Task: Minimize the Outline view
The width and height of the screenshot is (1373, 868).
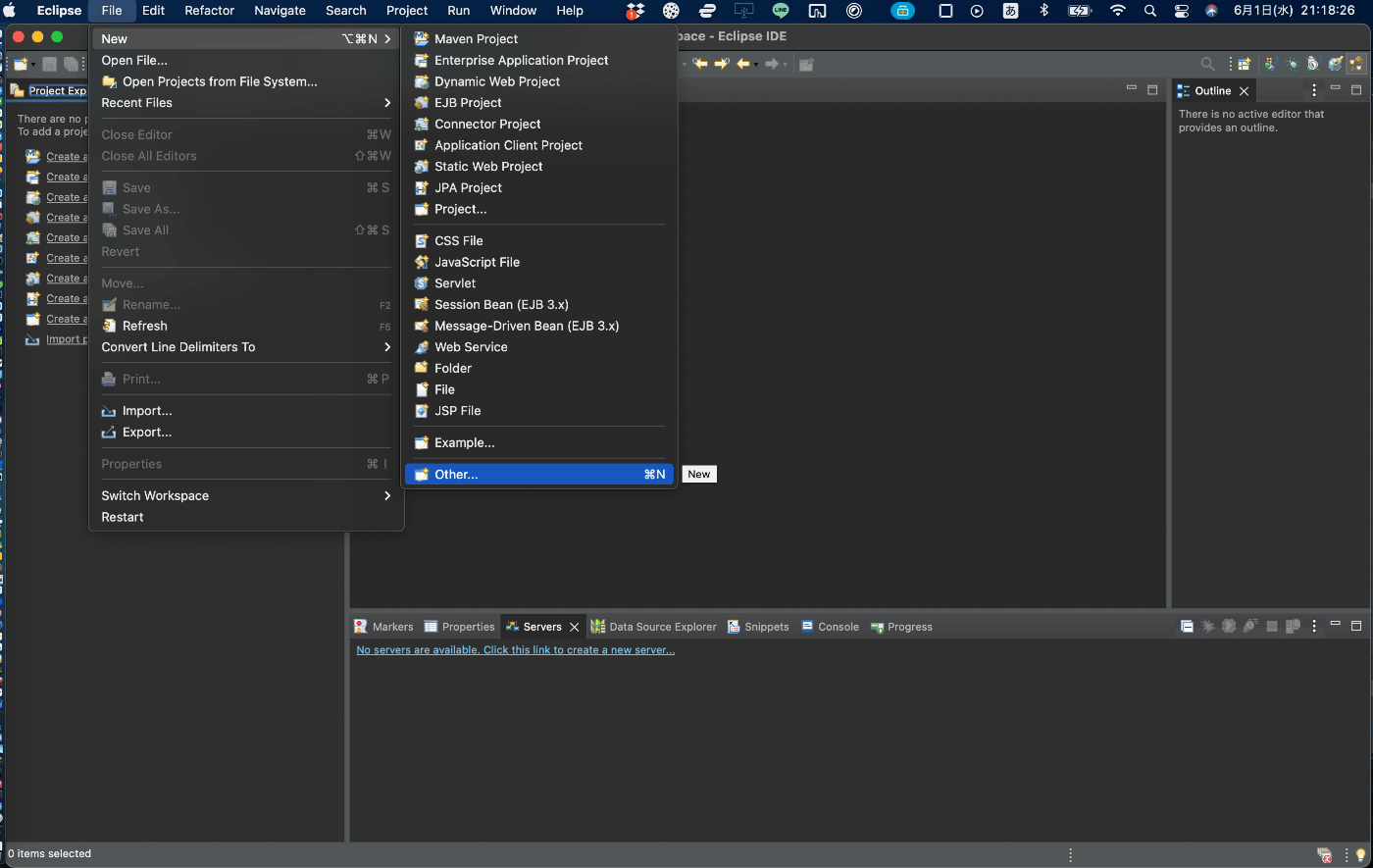Action: point(1335,89)
